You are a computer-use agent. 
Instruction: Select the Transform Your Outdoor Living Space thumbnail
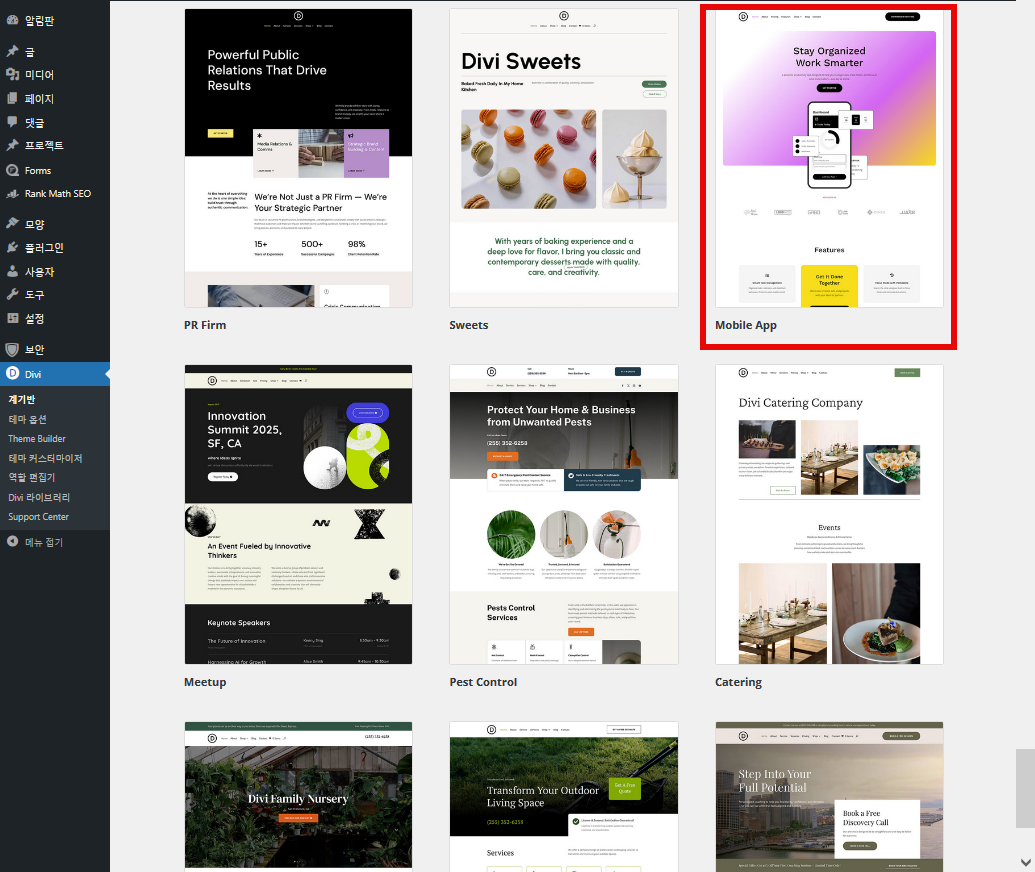click(564, 796)
